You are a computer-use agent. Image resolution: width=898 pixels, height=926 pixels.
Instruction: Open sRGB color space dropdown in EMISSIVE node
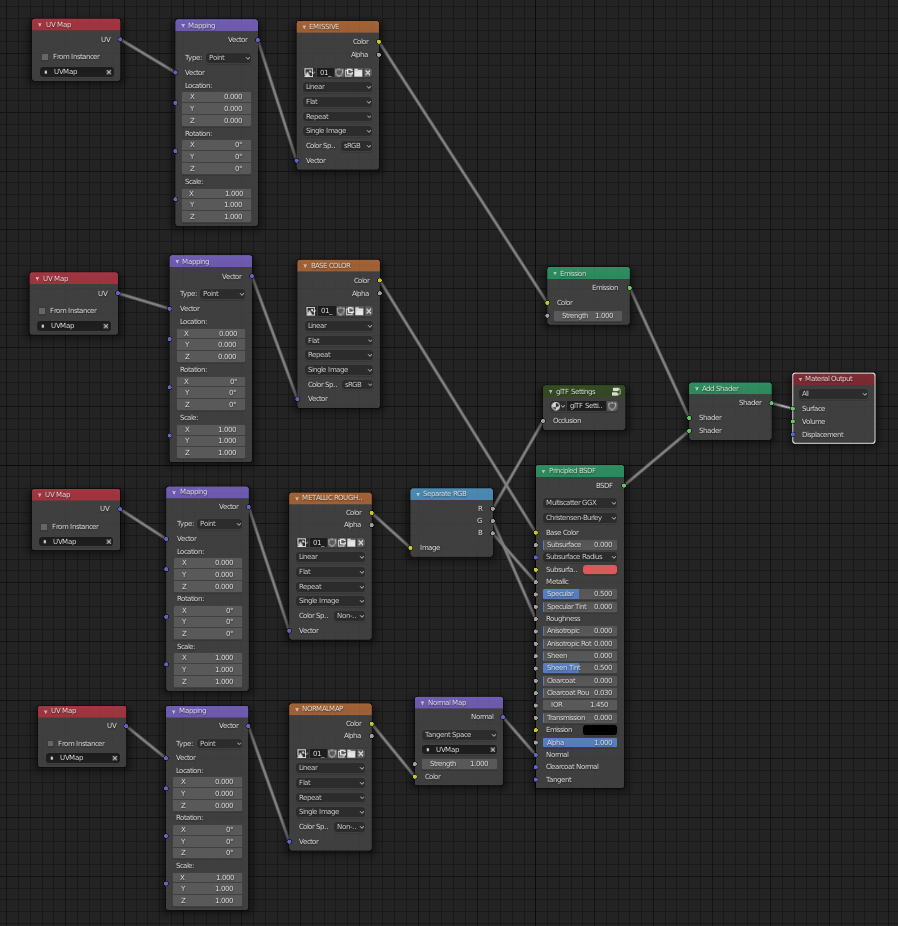click(x=357, y=146)
